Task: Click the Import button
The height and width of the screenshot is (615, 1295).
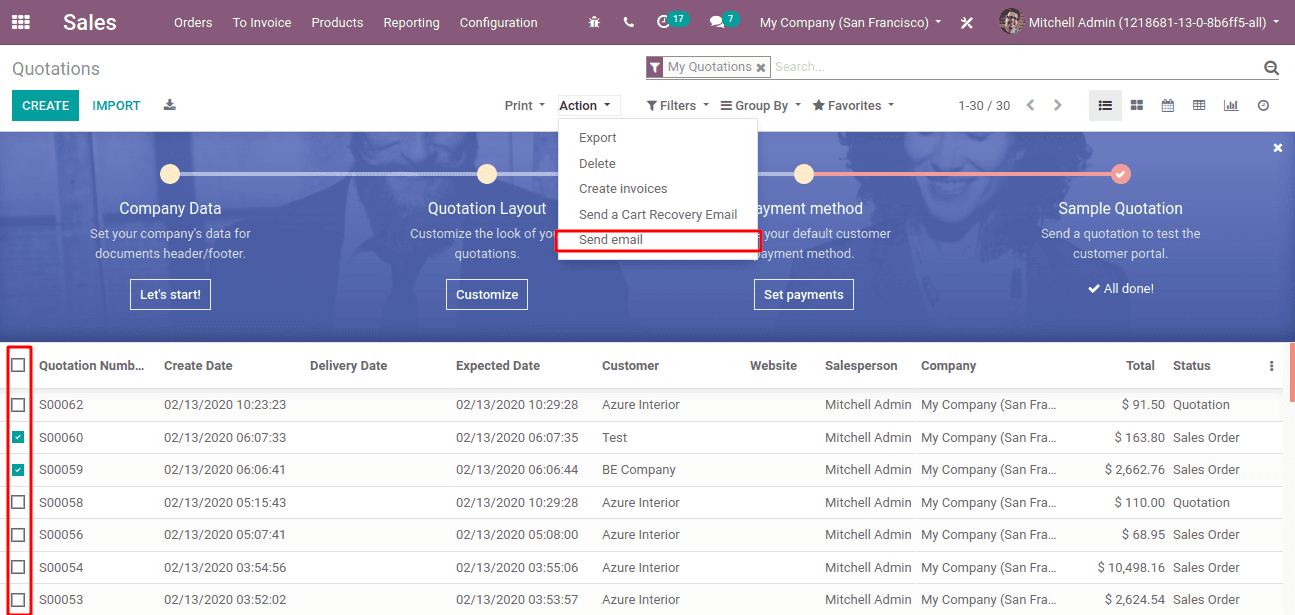Action: pos(116,105)
